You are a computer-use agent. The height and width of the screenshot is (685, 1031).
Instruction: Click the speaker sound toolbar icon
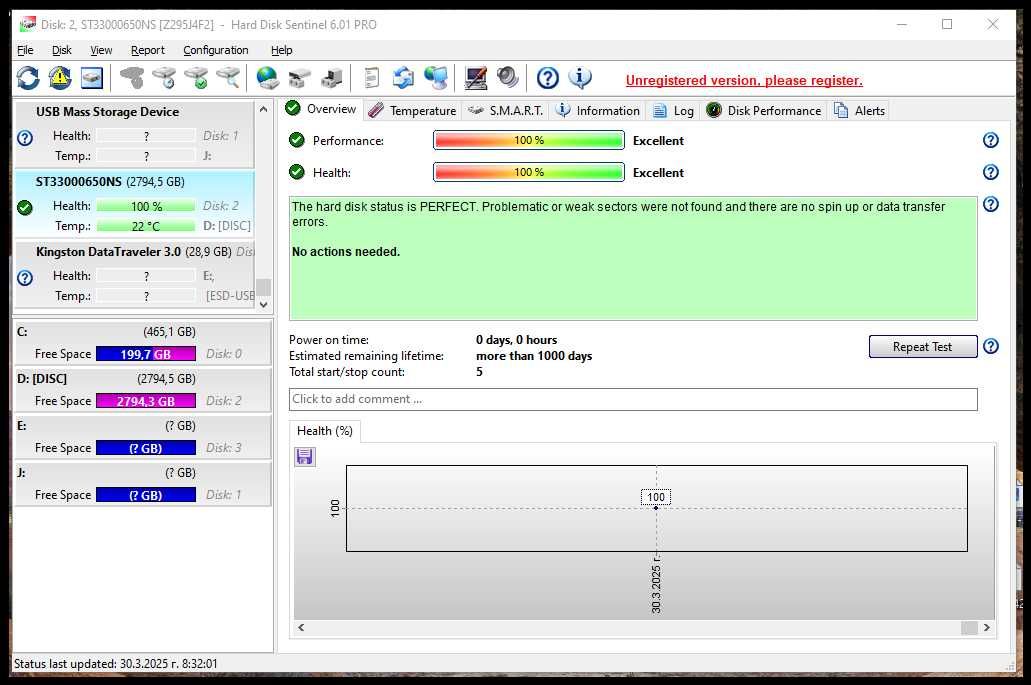507,78
